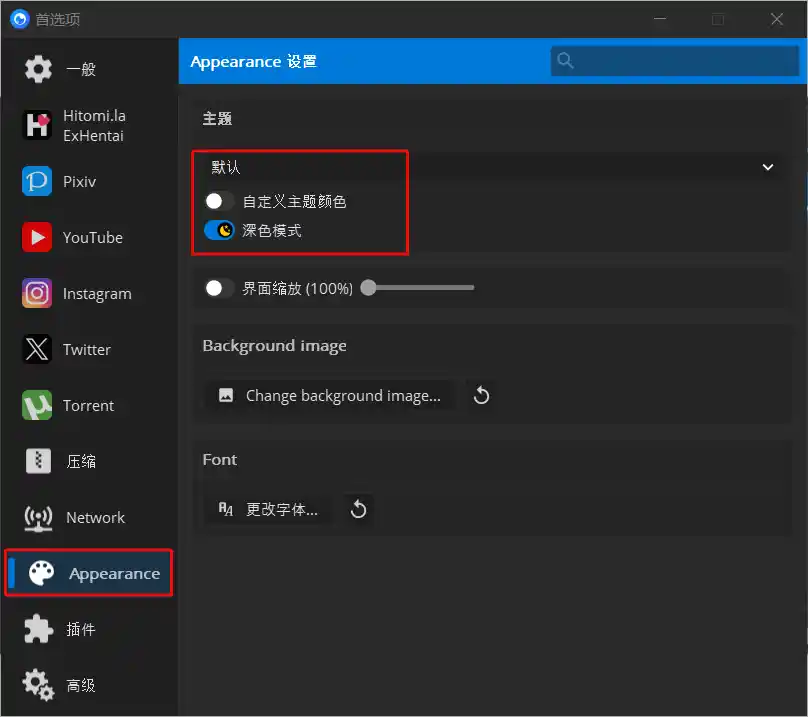Reset font using the revert arrow icon

pyautogui.click(x=358, y=510)
